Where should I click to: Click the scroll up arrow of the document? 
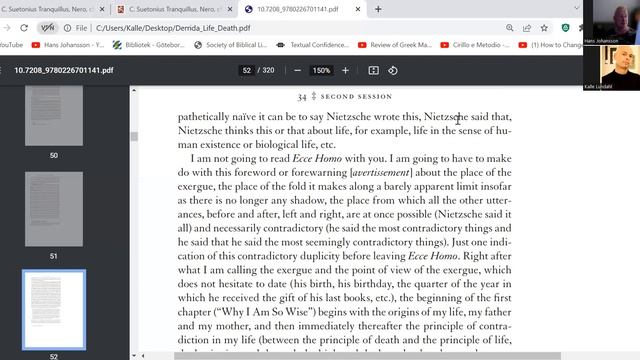pos(134,90)
